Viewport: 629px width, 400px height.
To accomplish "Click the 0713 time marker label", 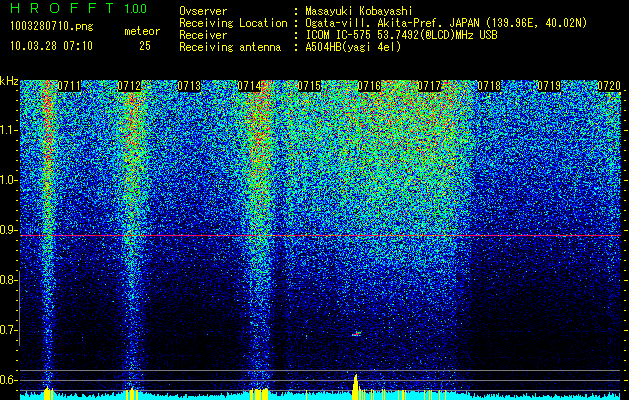I will pos(189,86).
